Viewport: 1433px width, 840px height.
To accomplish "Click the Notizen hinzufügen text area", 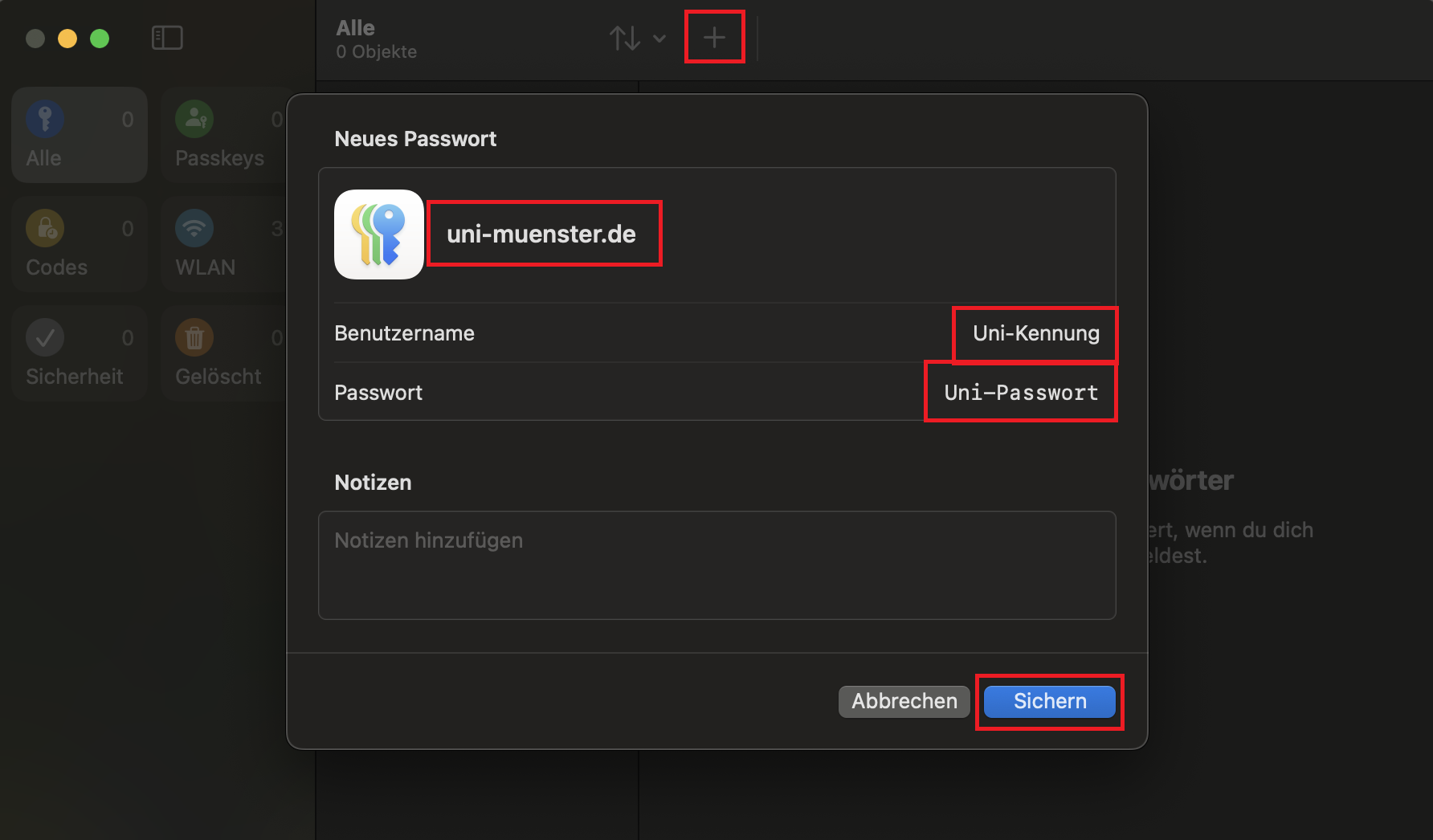I will [716, 565].
